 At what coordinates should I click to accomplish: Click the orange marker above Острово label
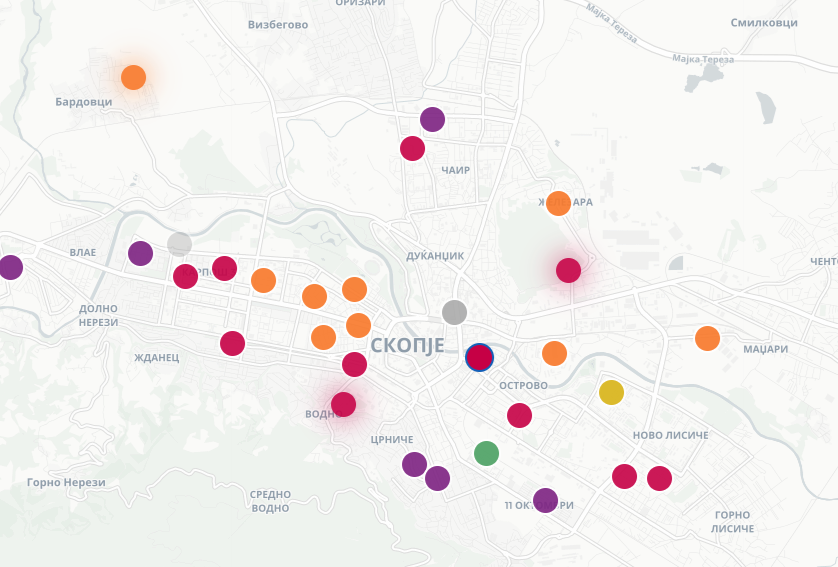(x=554, y=353)
